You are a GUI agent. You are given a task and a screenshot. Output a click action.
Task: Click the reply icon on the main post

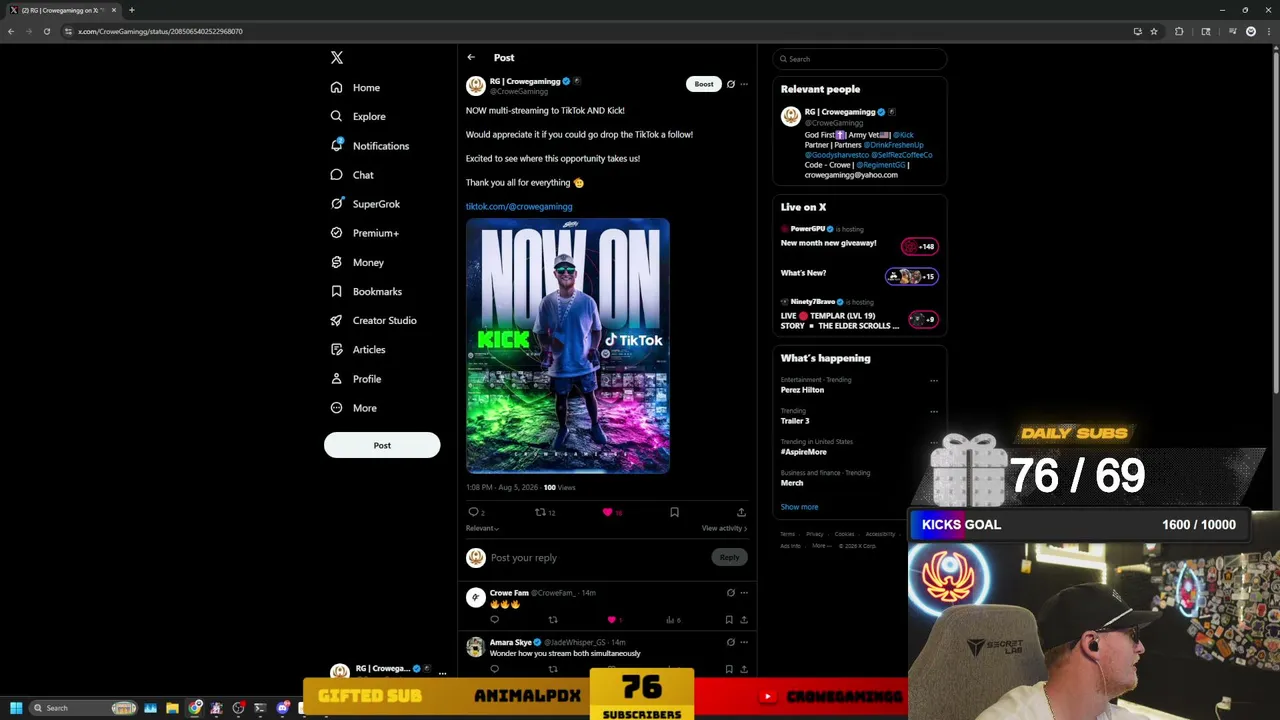pos(474,512)
